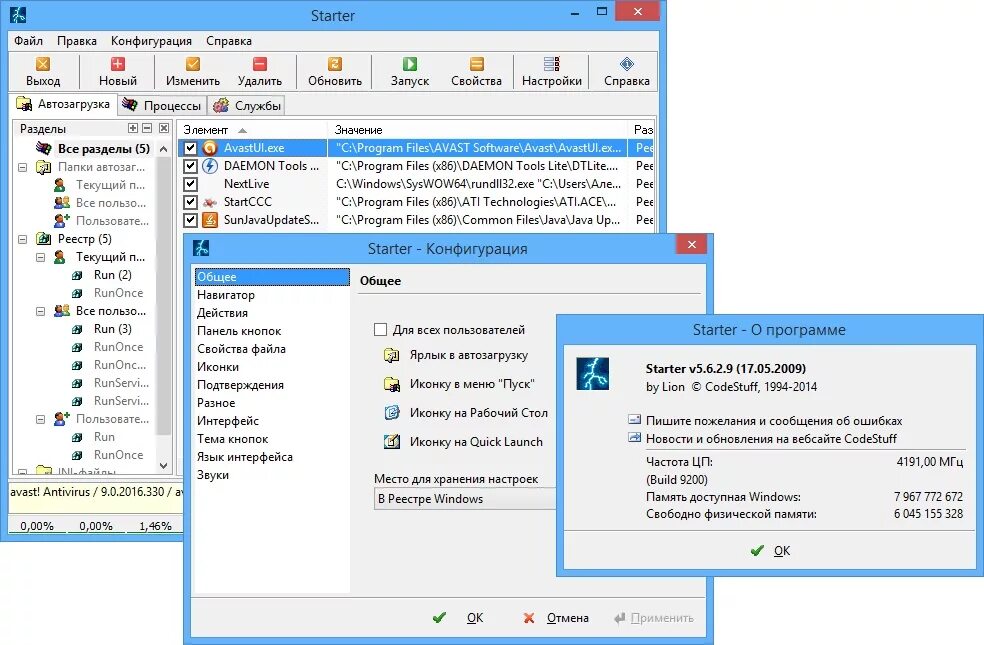Viewport: 984px width, 645px height.
Task: Click the DAEMON Tools lightning icon
Action: [x=210, y=166]
